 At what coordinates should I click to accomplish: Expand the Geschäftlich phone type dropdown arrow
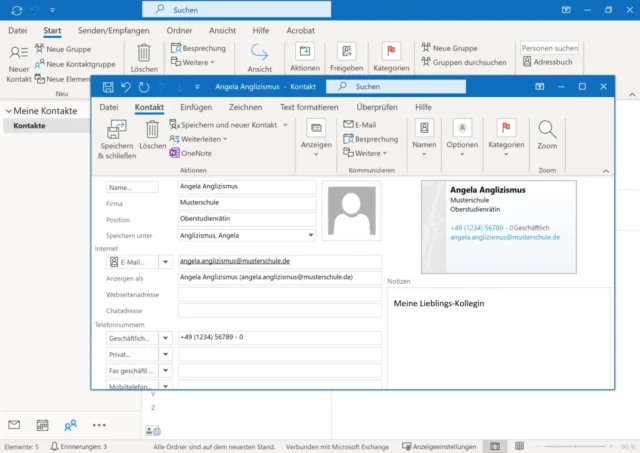point(165,338)
